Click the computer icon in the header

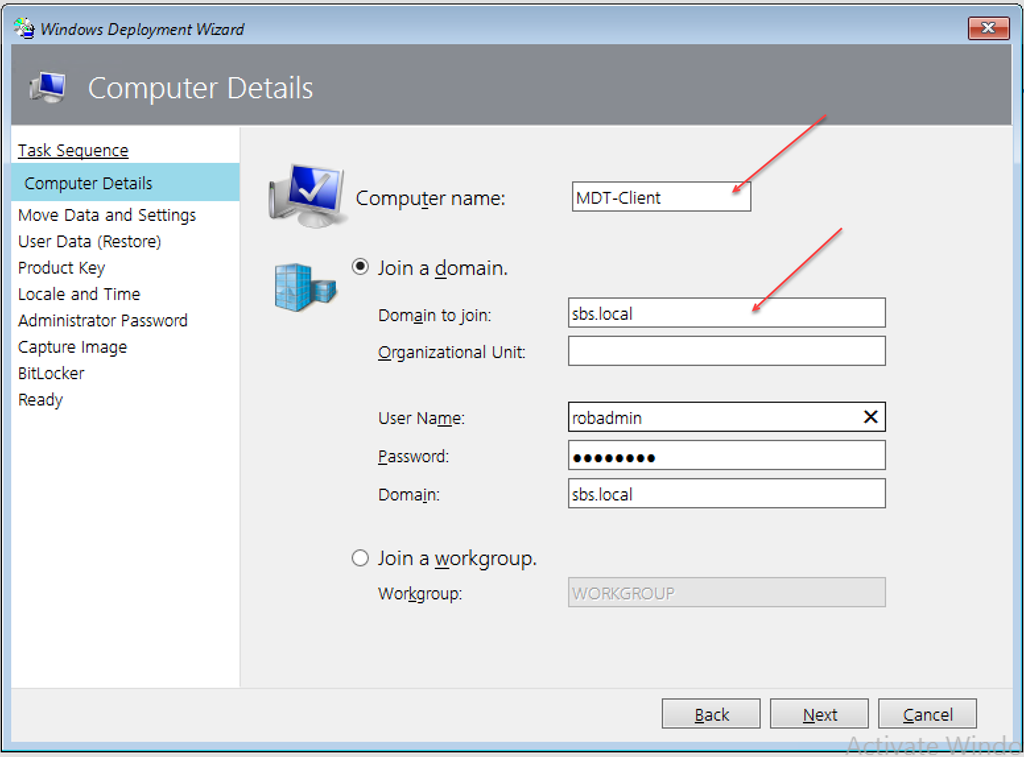point(48,88)
